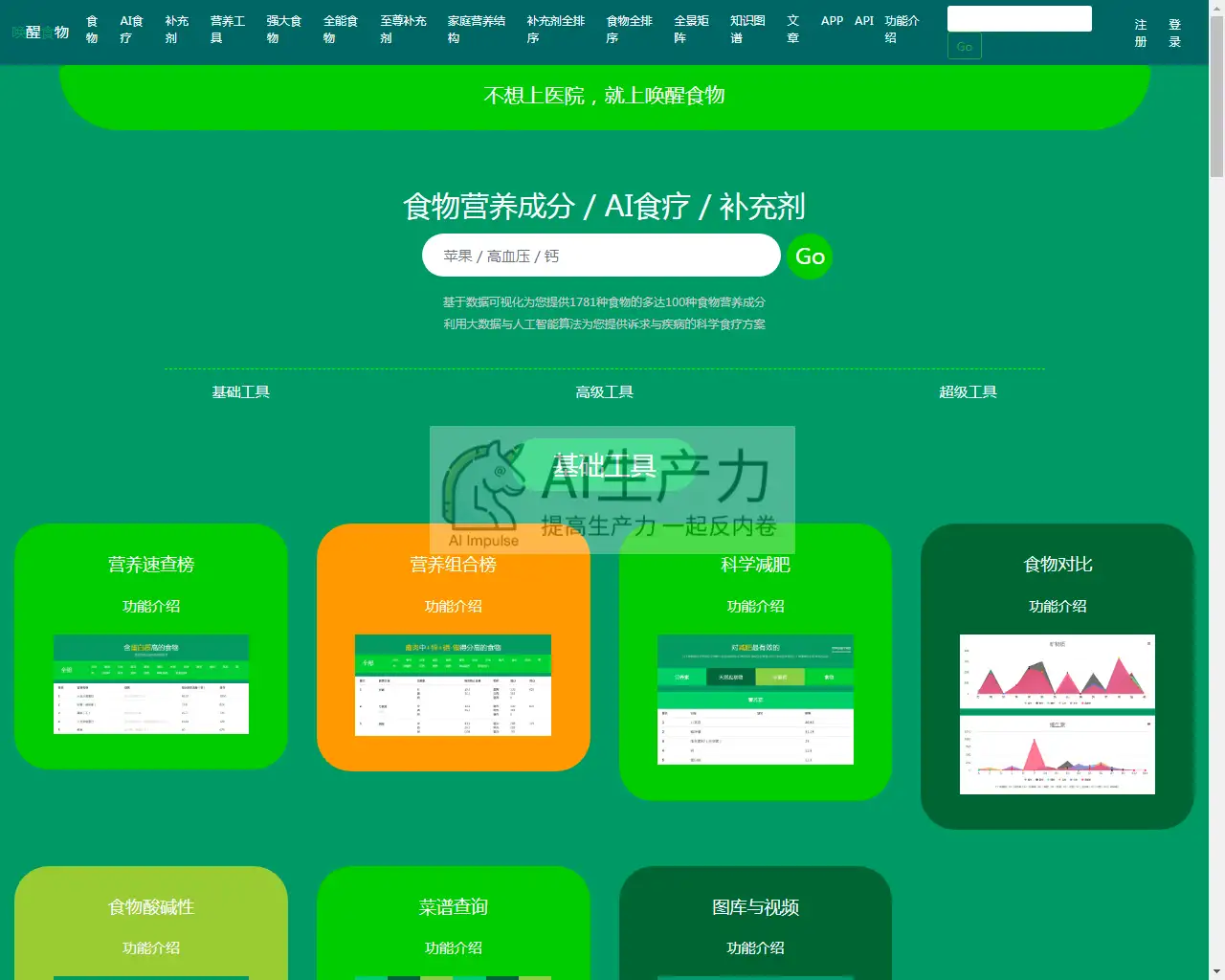Click the 食物营养成分 / AI食疗 / 补充剂 heading
Viewport: 1225px width, 980px height.
pos(604,206)
